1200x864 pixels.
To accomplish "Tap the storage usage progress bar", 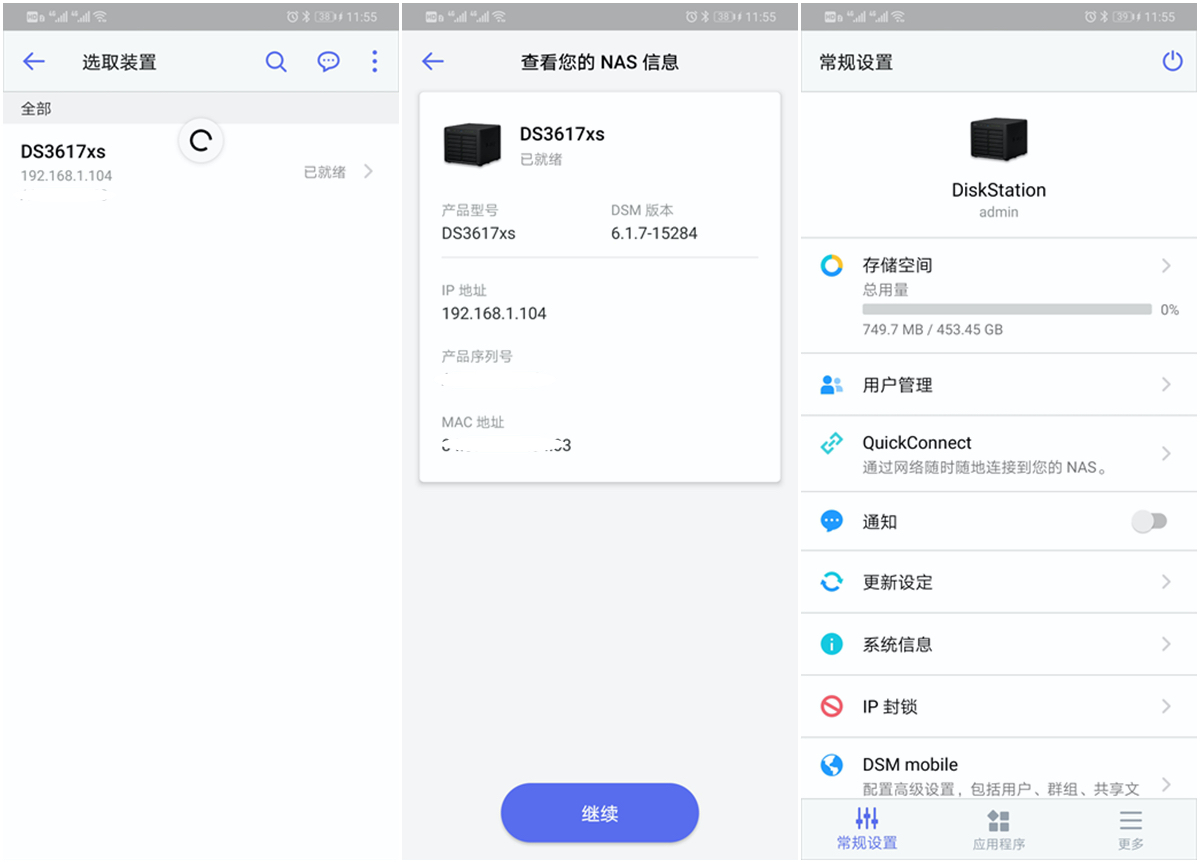I will point(1007,310).
